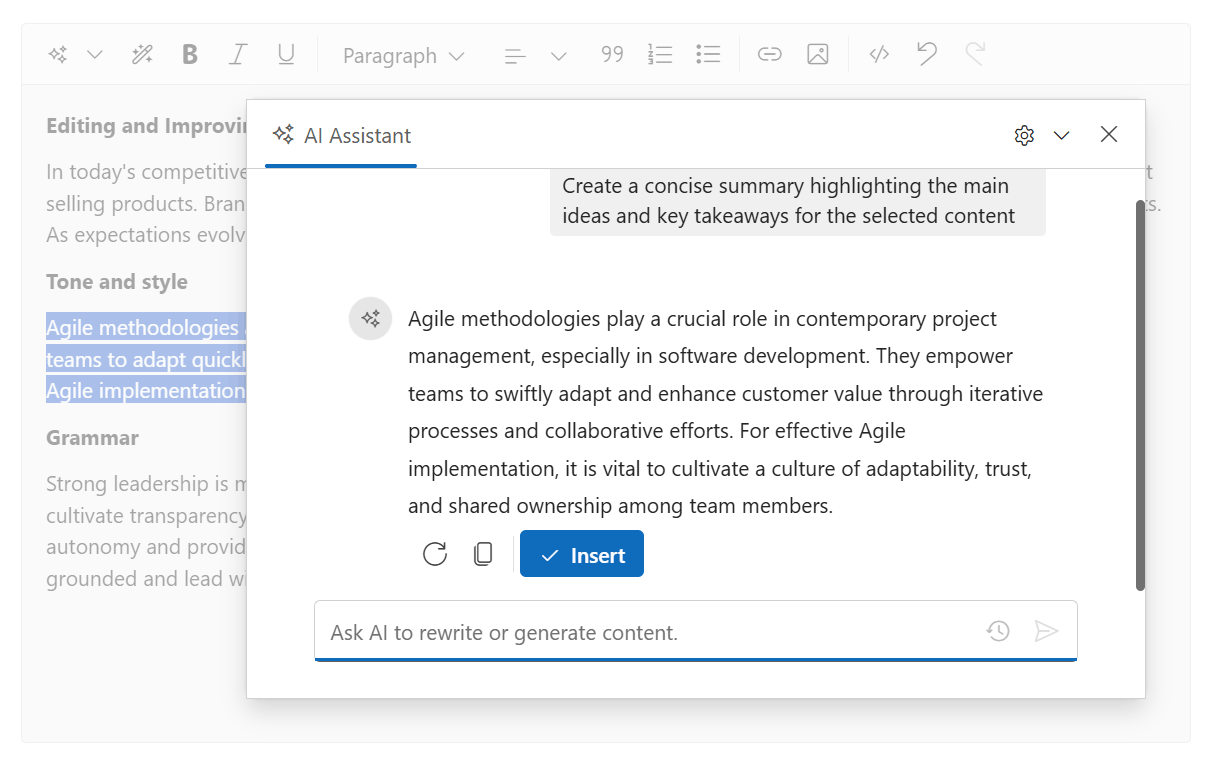Expand the AI Assistant settings chevron
This screenshot has width=1215, height=763.
(1062, 135)
